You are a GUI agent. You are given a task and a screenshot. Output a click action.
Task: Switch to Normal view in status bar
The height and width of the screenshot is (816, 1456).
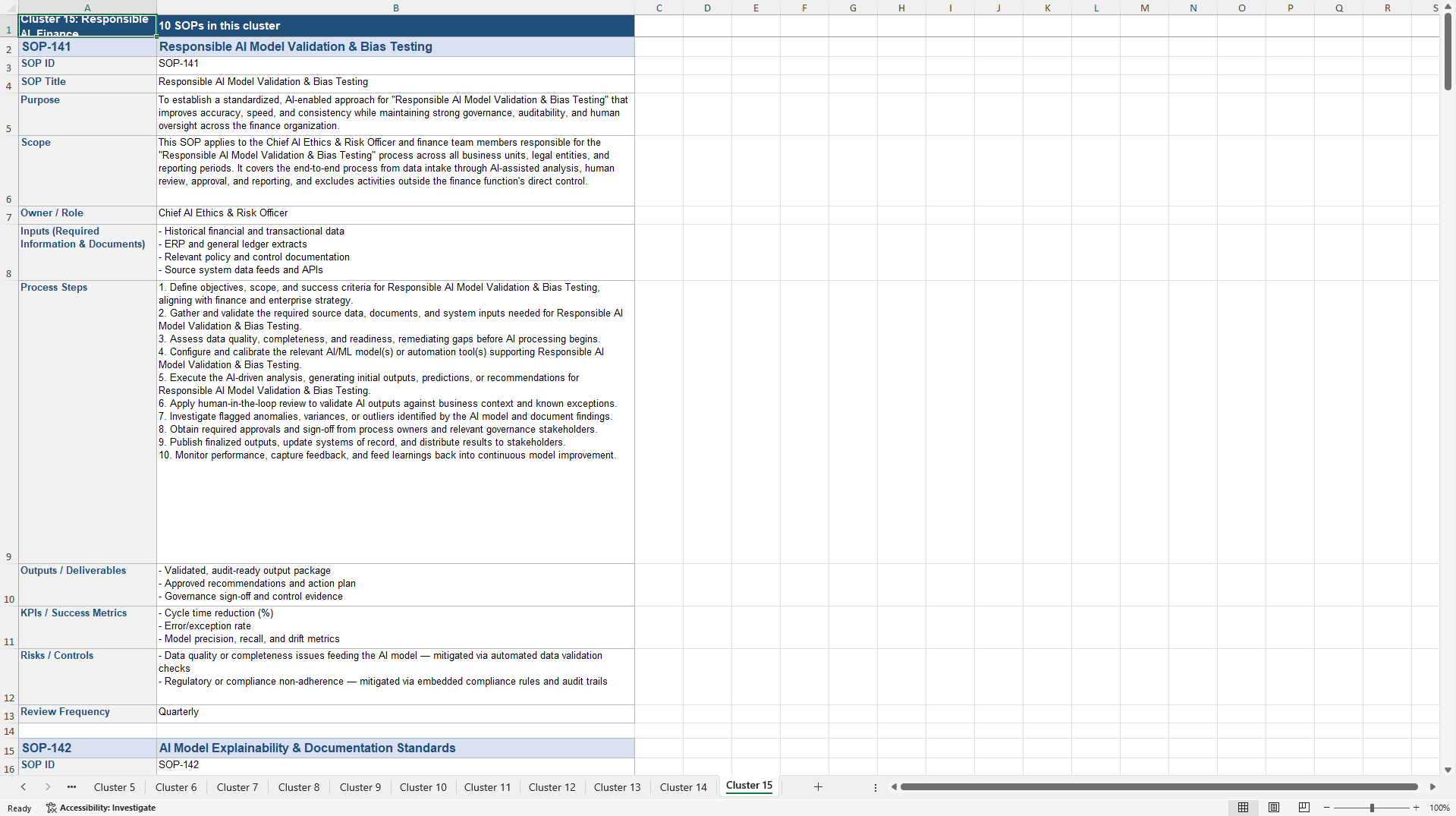[1243, 808]
